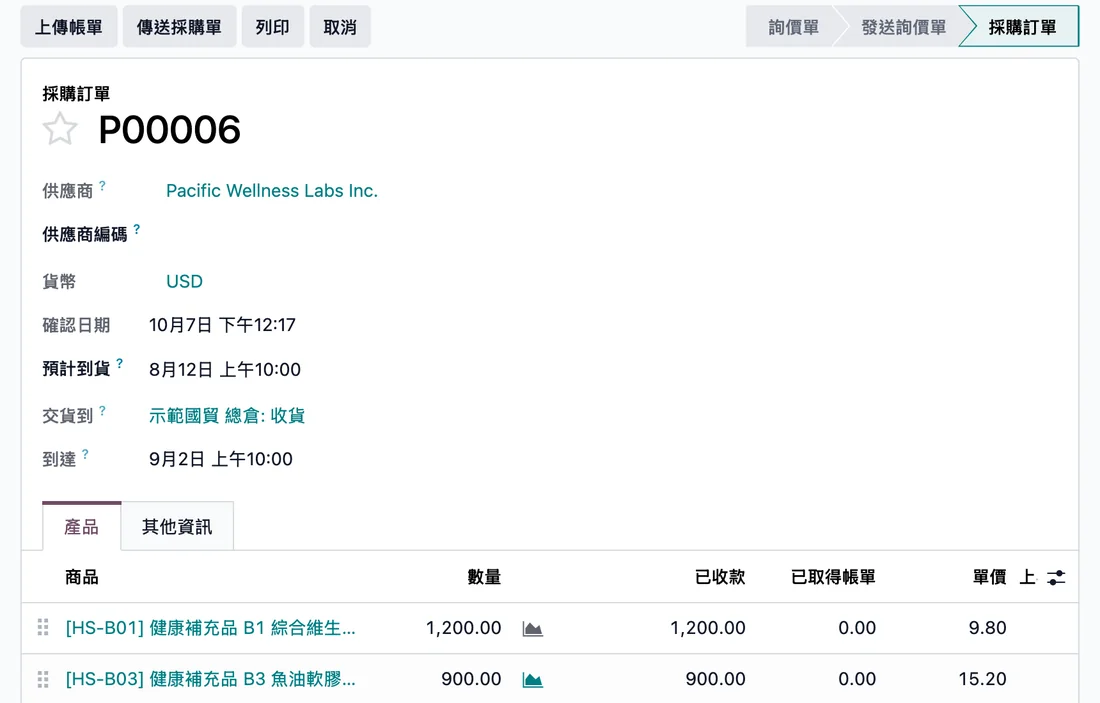The image size is (1100, 703).
Task: Edit 預計到貨 date 8月12日 上午10:00
Action: pos(224,370)
